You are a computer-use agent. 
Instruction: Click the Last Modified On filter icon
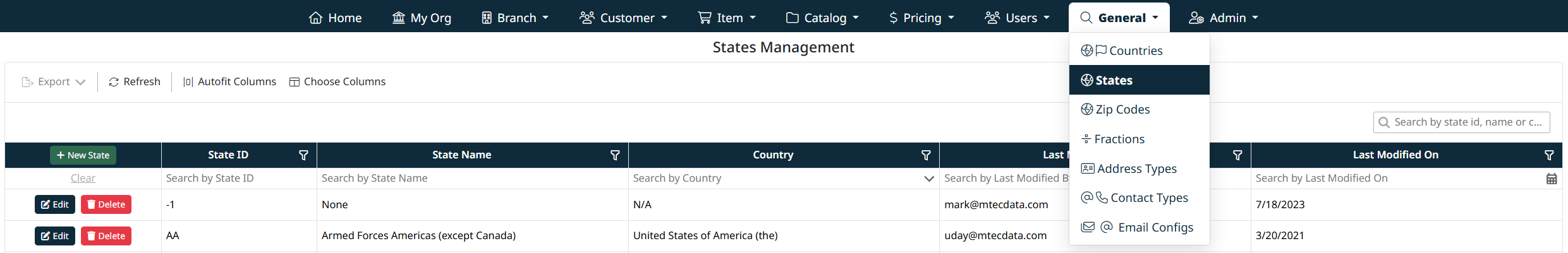[1549, 155]
